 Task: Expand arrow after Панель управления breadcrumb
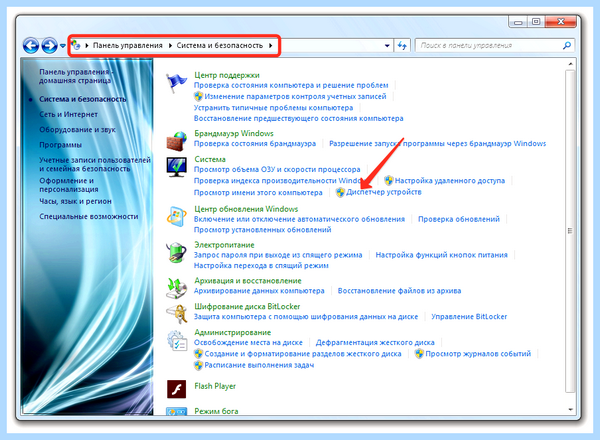click(x=170, y=46)
